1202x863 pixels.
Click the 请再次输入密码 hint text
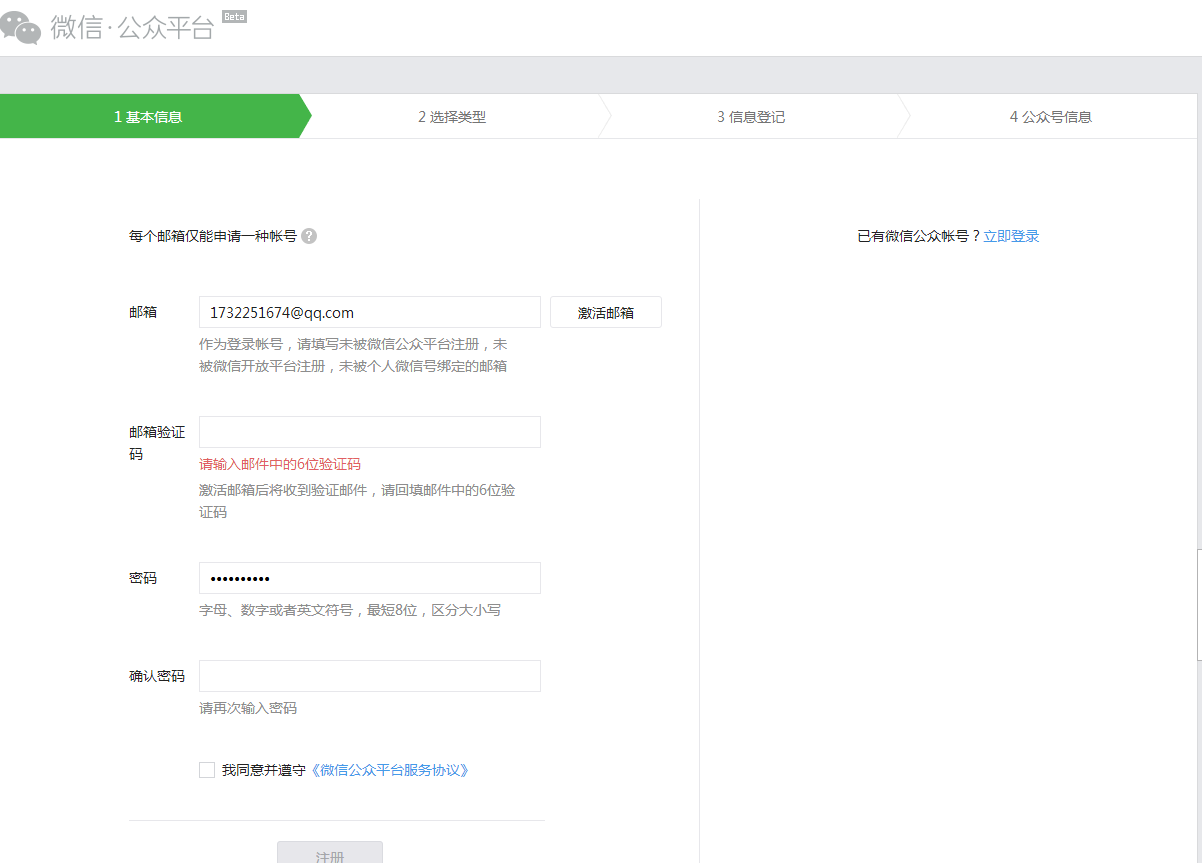[248, 708]
